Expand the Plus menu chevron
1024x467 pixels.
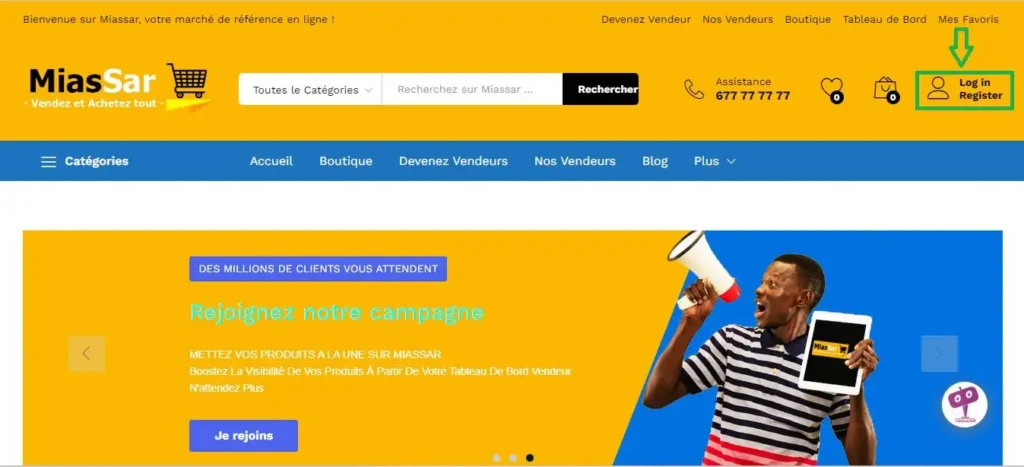click(x=731, y=161)
